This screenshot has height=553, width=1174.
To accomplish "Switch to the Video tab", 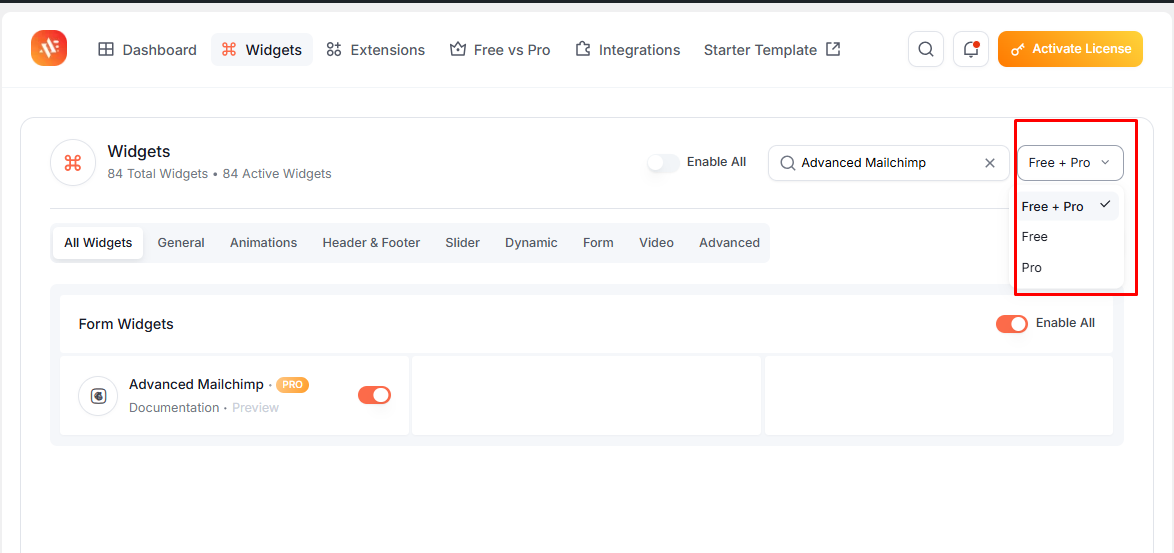I will pyautogui.click(x=657, y=243).
